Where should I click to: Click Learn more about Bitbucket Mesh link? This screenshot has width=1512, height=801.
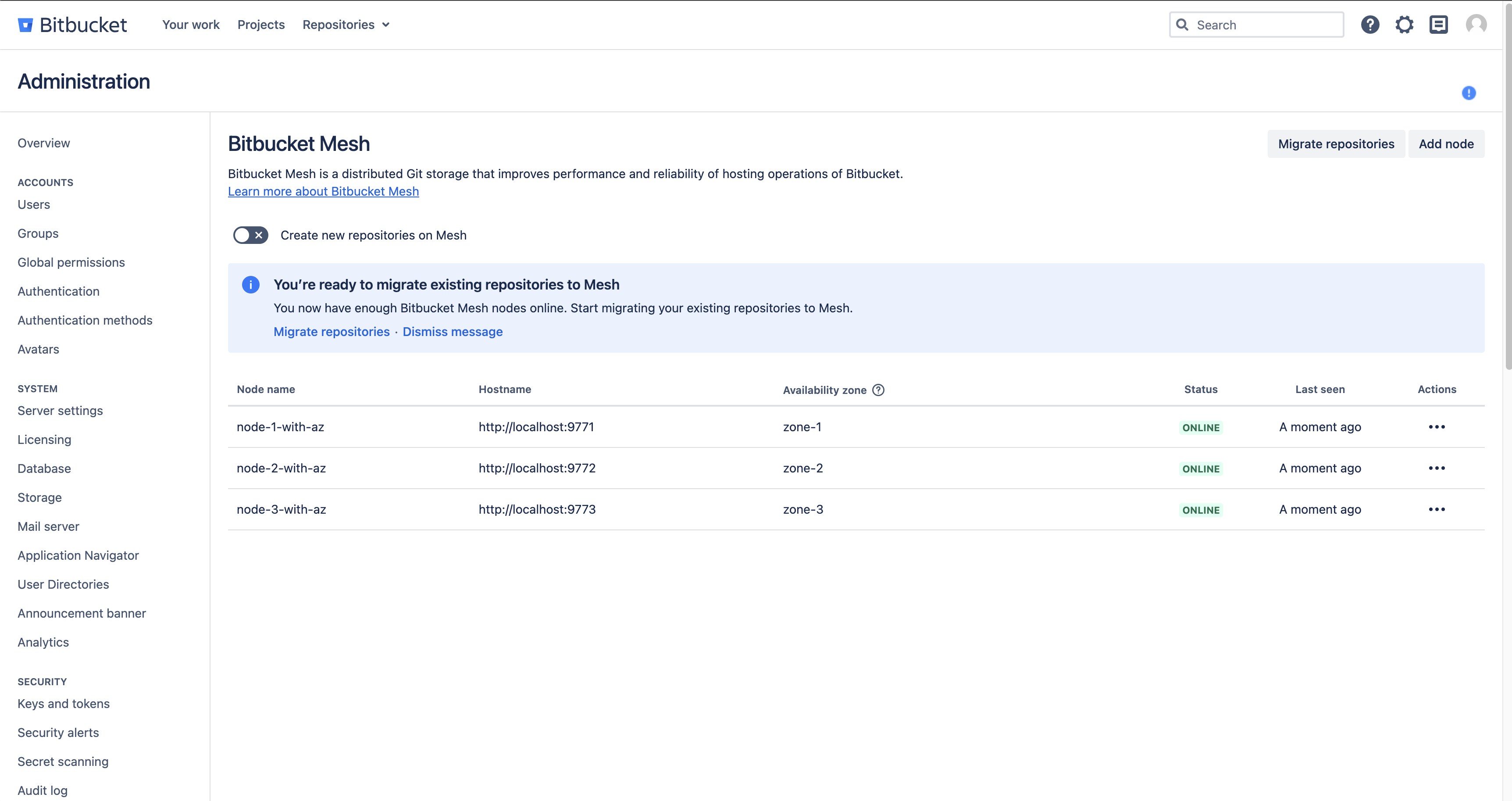point(323,191)
